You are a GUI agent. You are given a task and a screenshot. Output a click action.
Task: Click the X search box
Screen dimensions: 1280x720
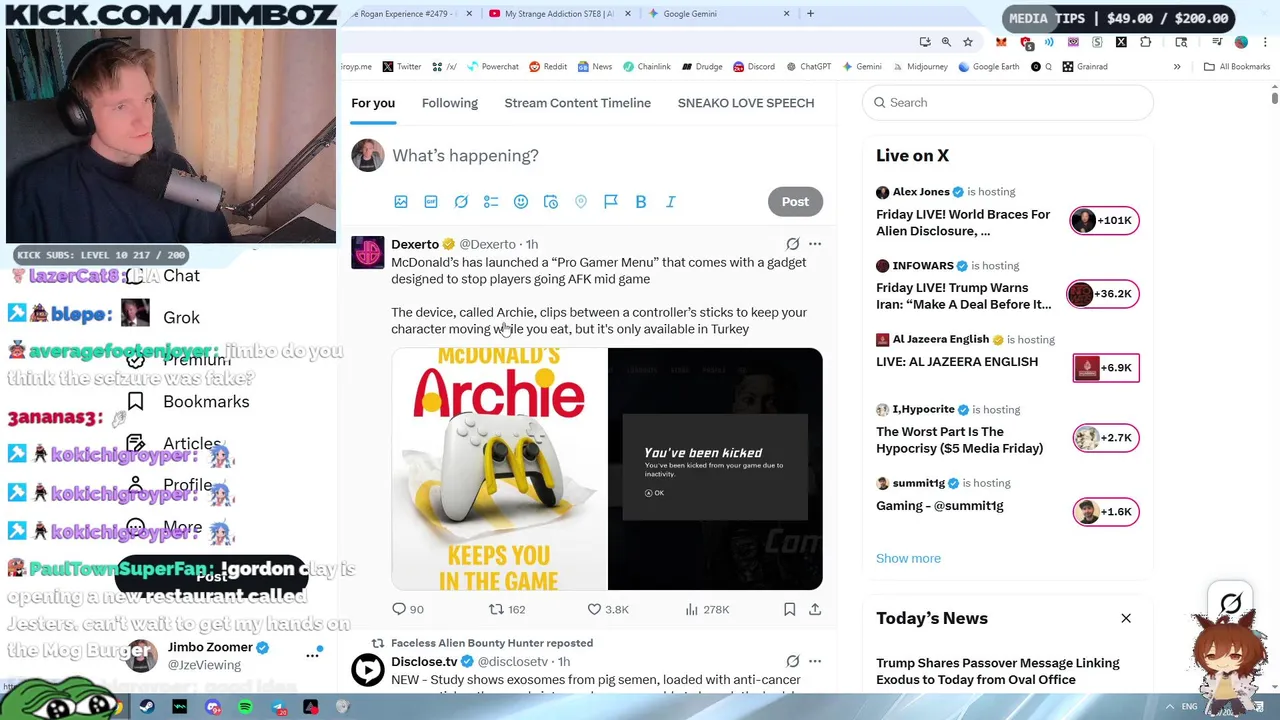click(x=1008, y=102)
